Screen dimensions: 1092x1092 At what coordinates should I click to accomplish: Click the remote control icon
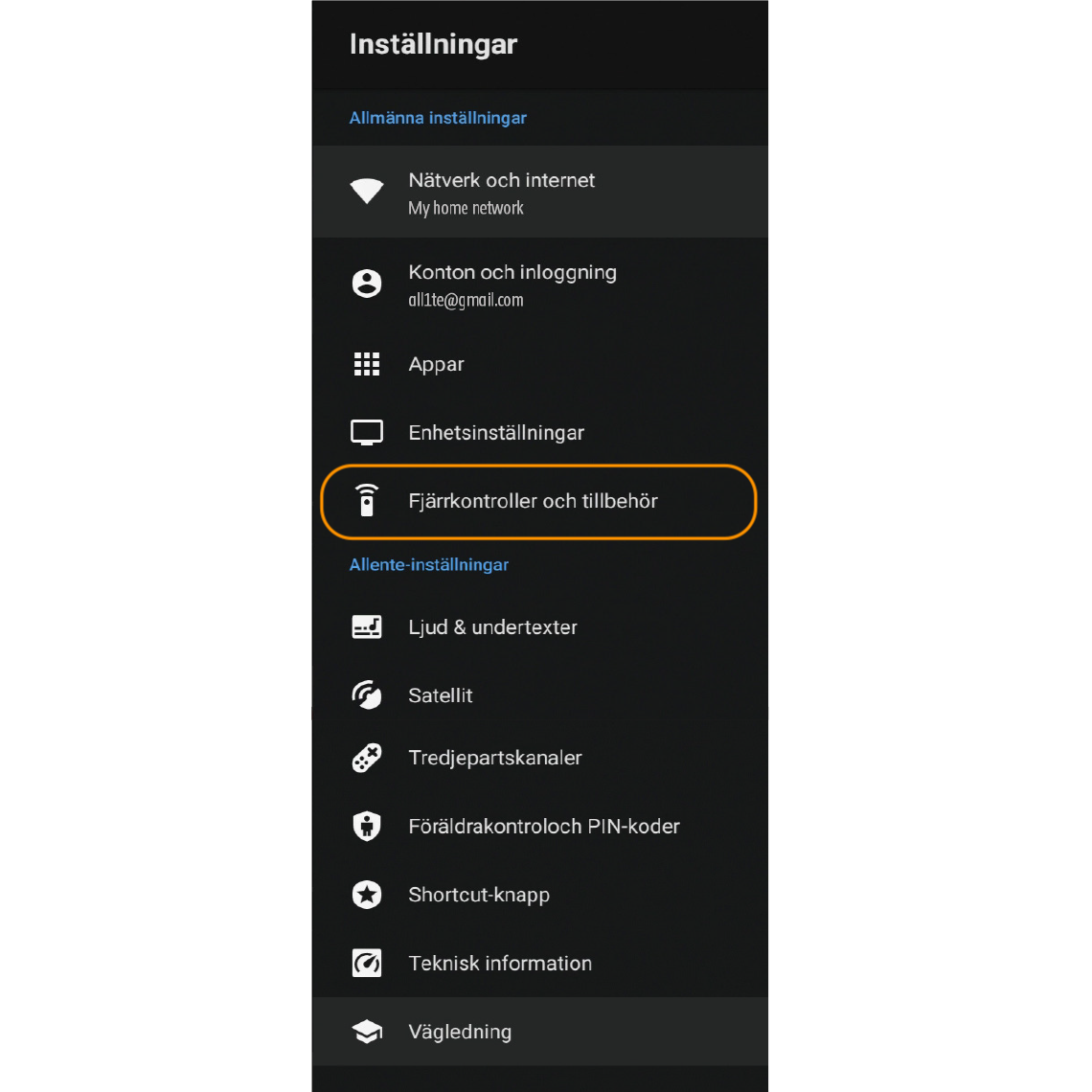[367, 501]
